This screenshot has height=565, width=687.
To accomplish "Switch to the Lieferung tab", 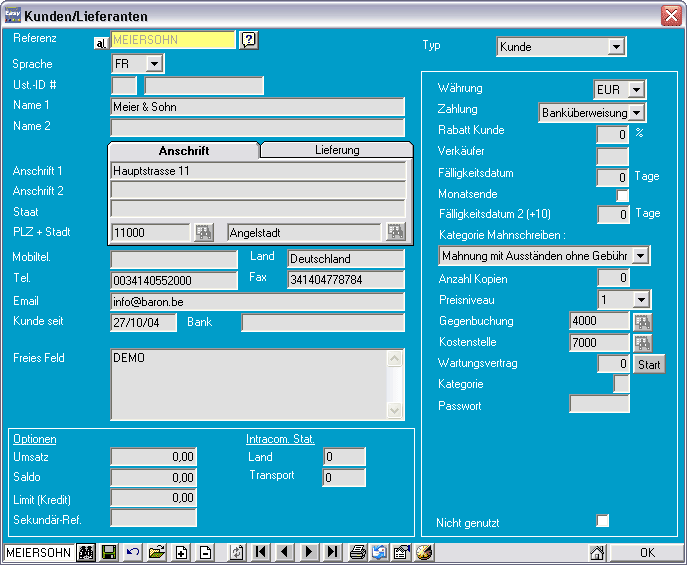I will click(337, 150).
